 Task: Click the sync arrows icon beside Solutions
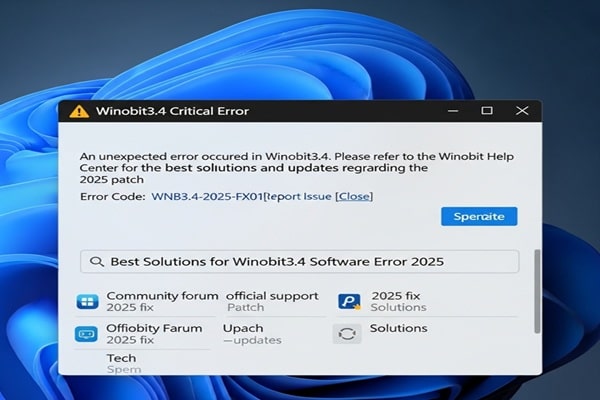[x=347, y=334]
